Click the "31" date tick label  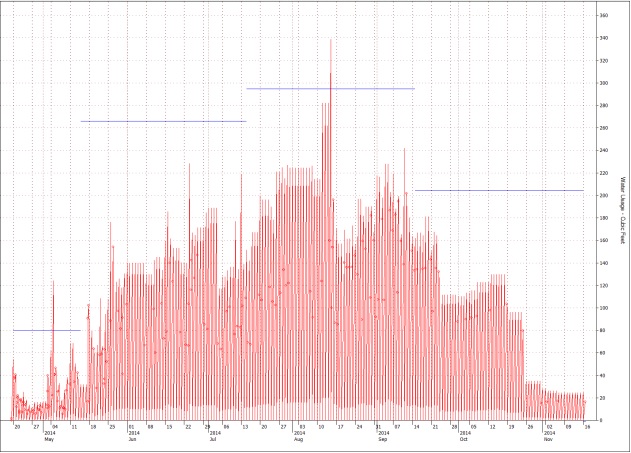point(378,427)
